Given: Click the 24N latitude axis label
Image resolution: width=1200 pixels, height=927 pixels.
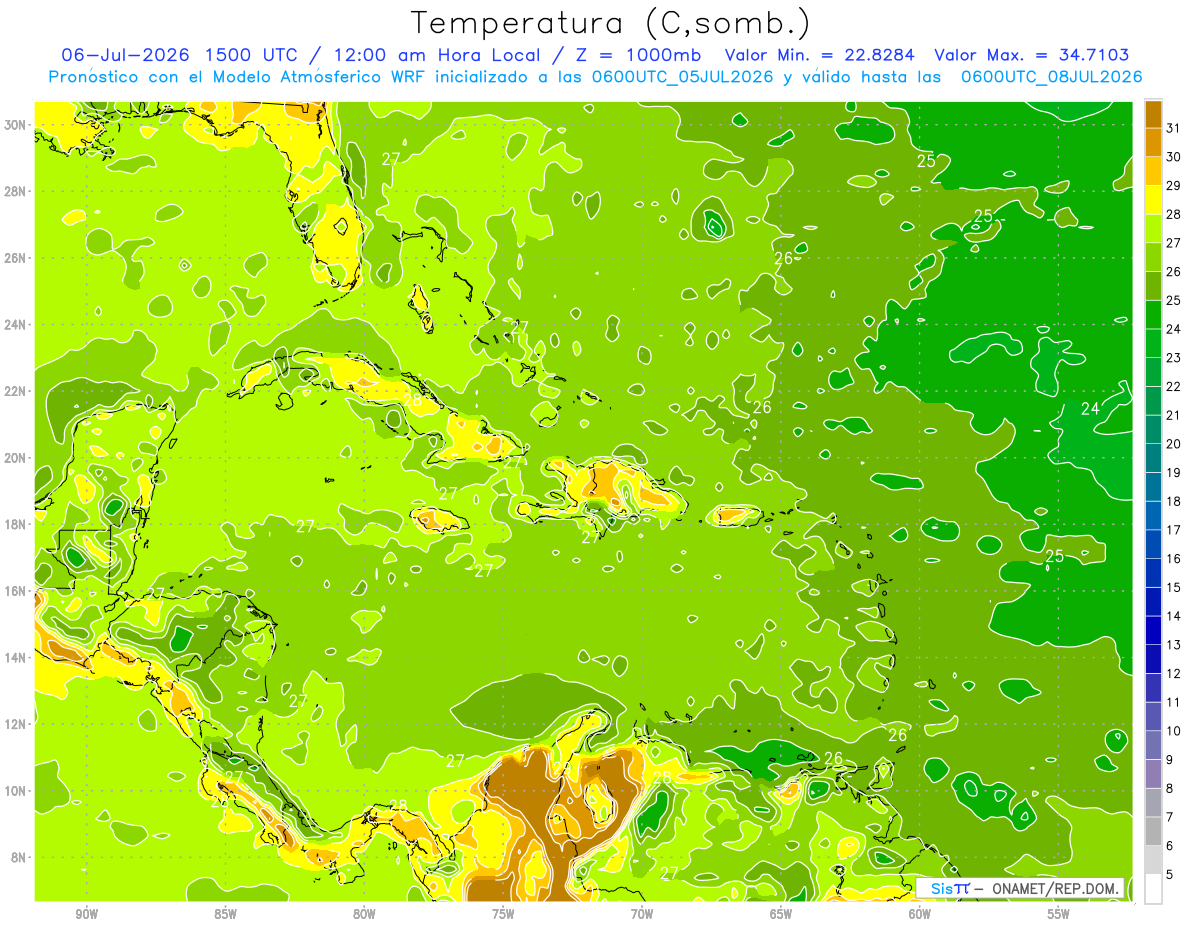Looking at the screenshot, I should [16, 325].
